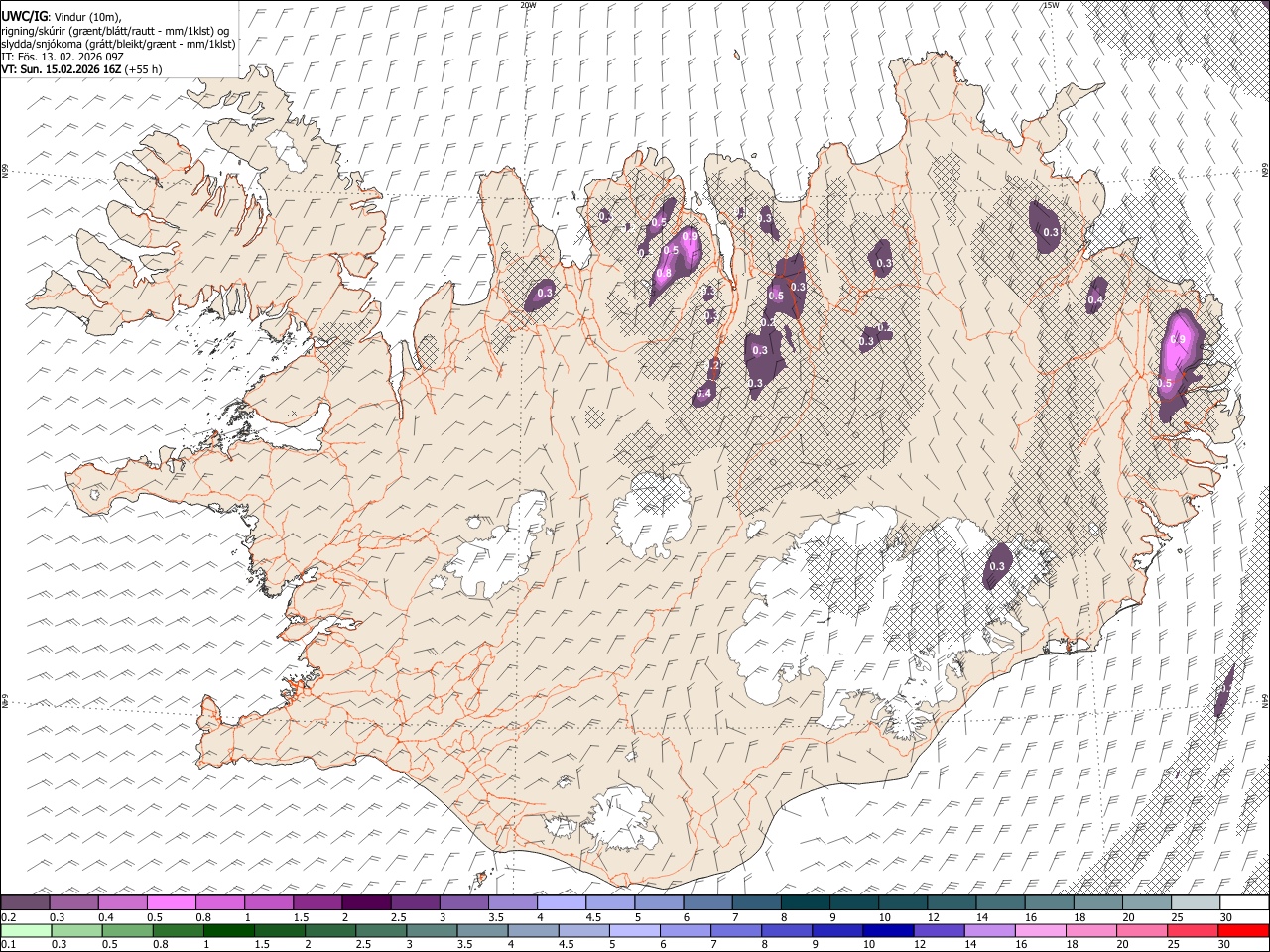
Task: Click the '0.1' label in rain legend
Action: (x=8, y=945)
